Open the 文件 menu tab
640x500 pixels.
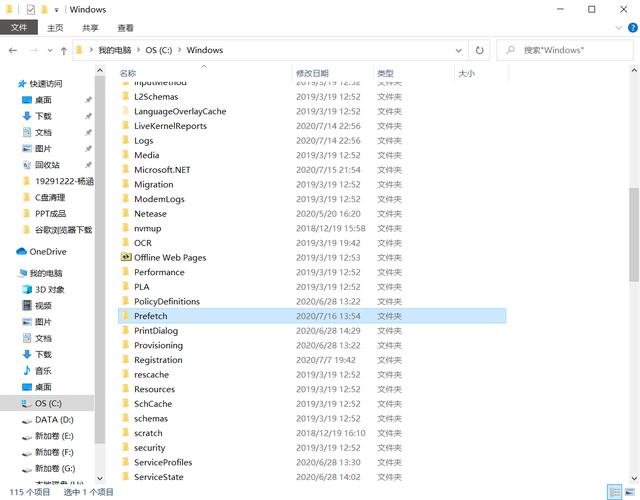point(19,28)
